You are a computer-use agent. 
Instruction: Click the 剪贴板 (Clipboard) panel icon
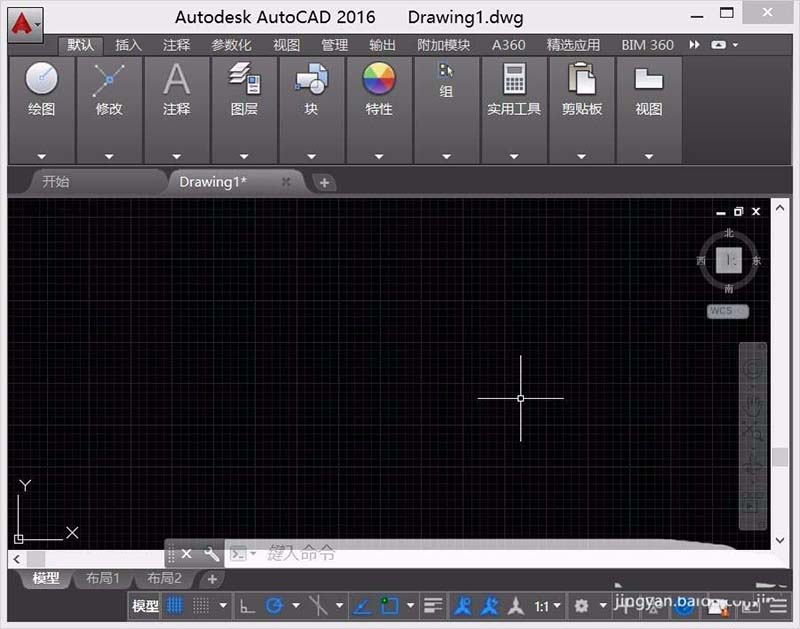(x=582, y=79)
